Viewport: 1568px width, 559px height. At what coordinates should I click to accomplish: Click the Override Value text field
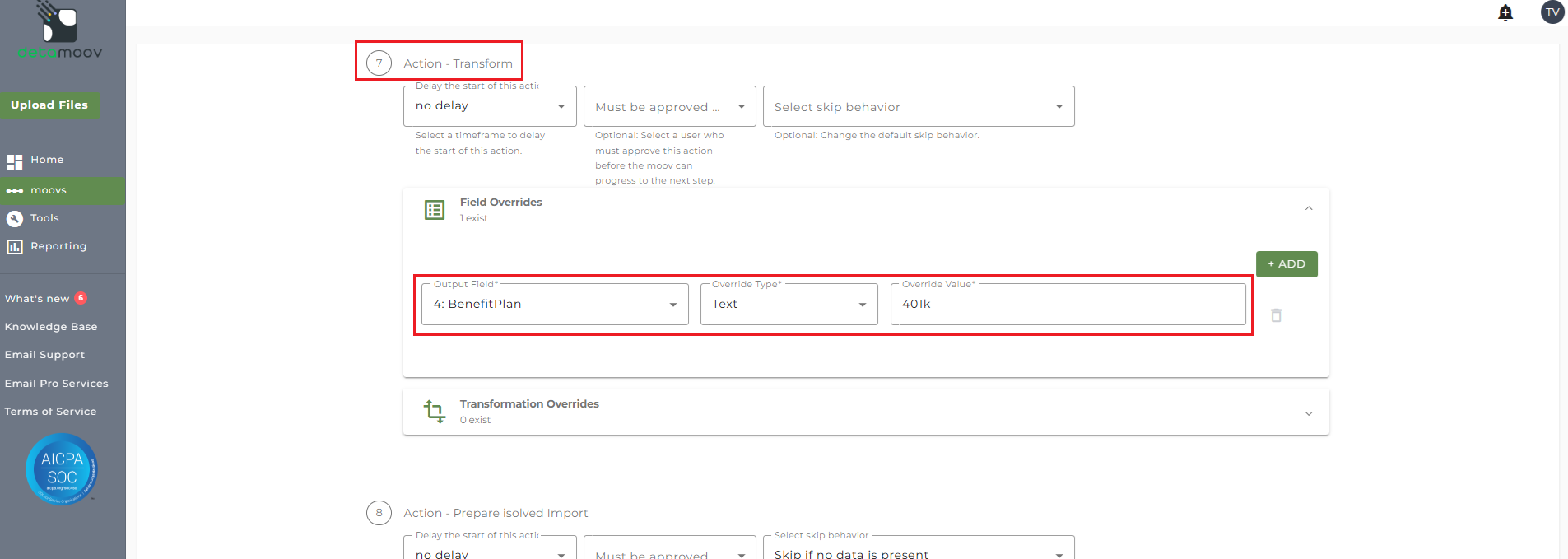[1067, 305]
